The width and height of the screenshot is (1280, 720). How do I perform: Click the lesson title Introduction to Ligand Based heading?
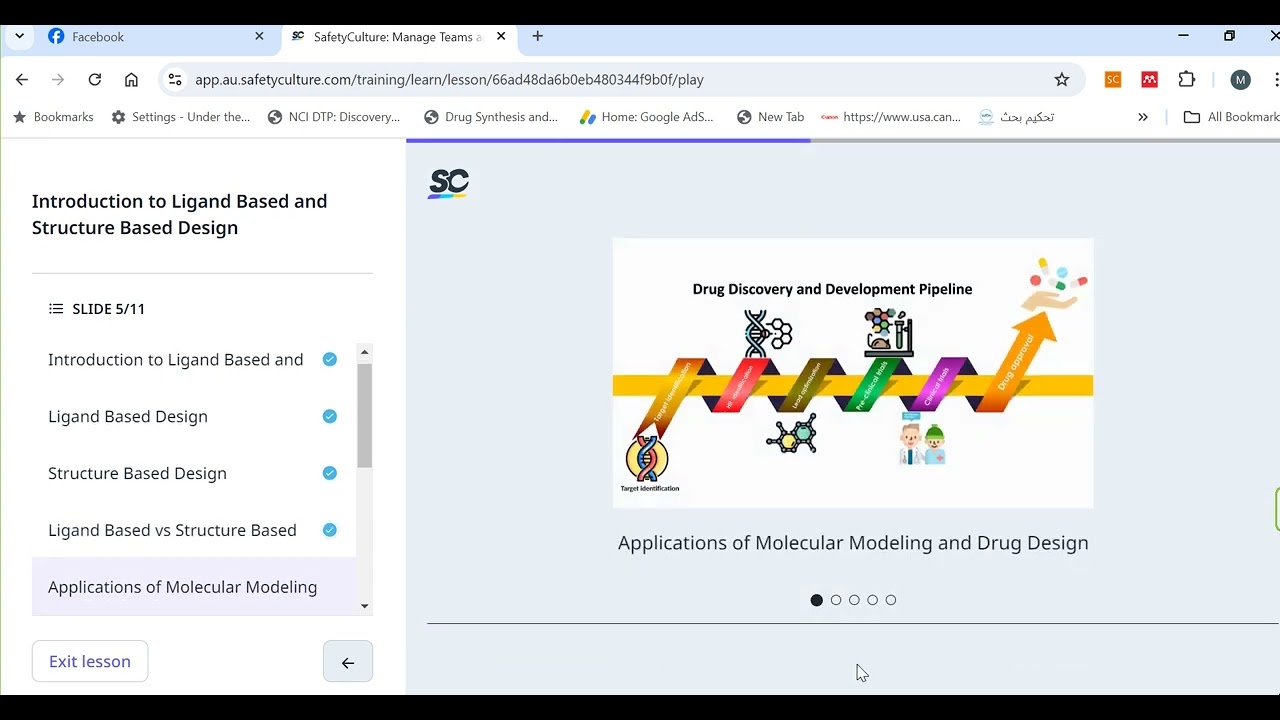(x=180, y=214)
